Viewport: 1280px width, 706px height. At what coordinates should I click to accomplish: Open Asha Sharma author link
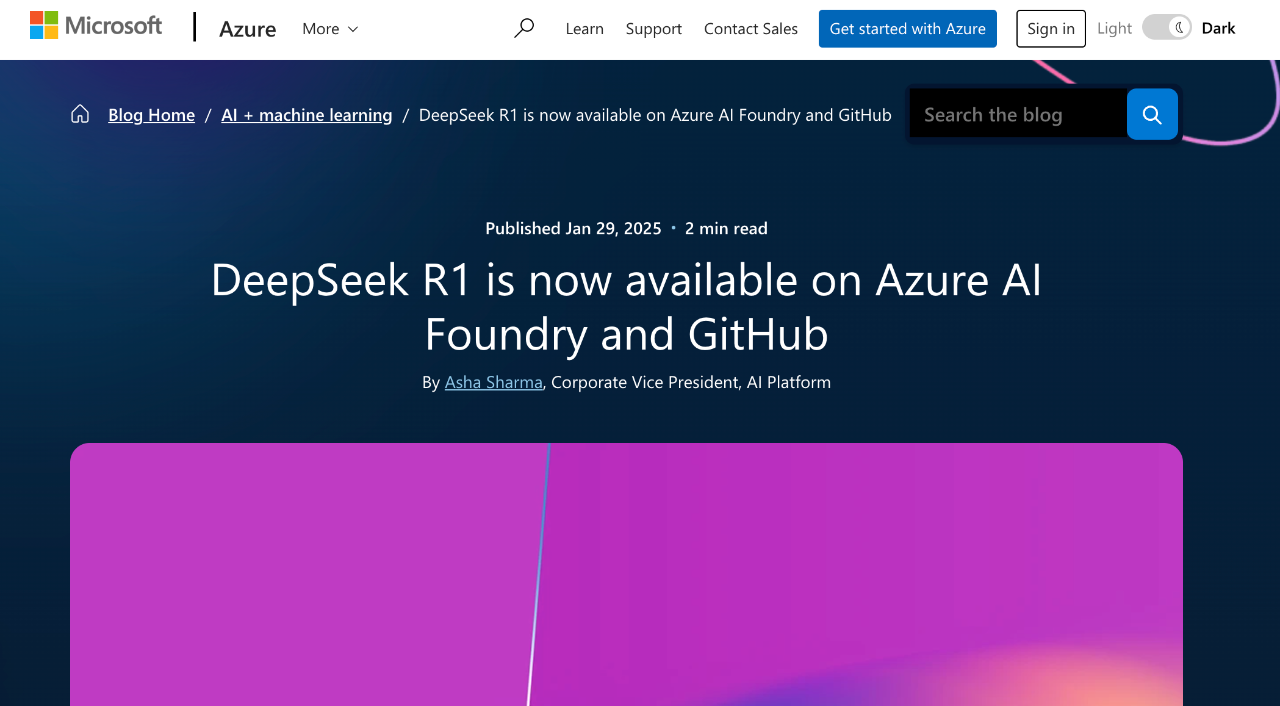point(494,382)
